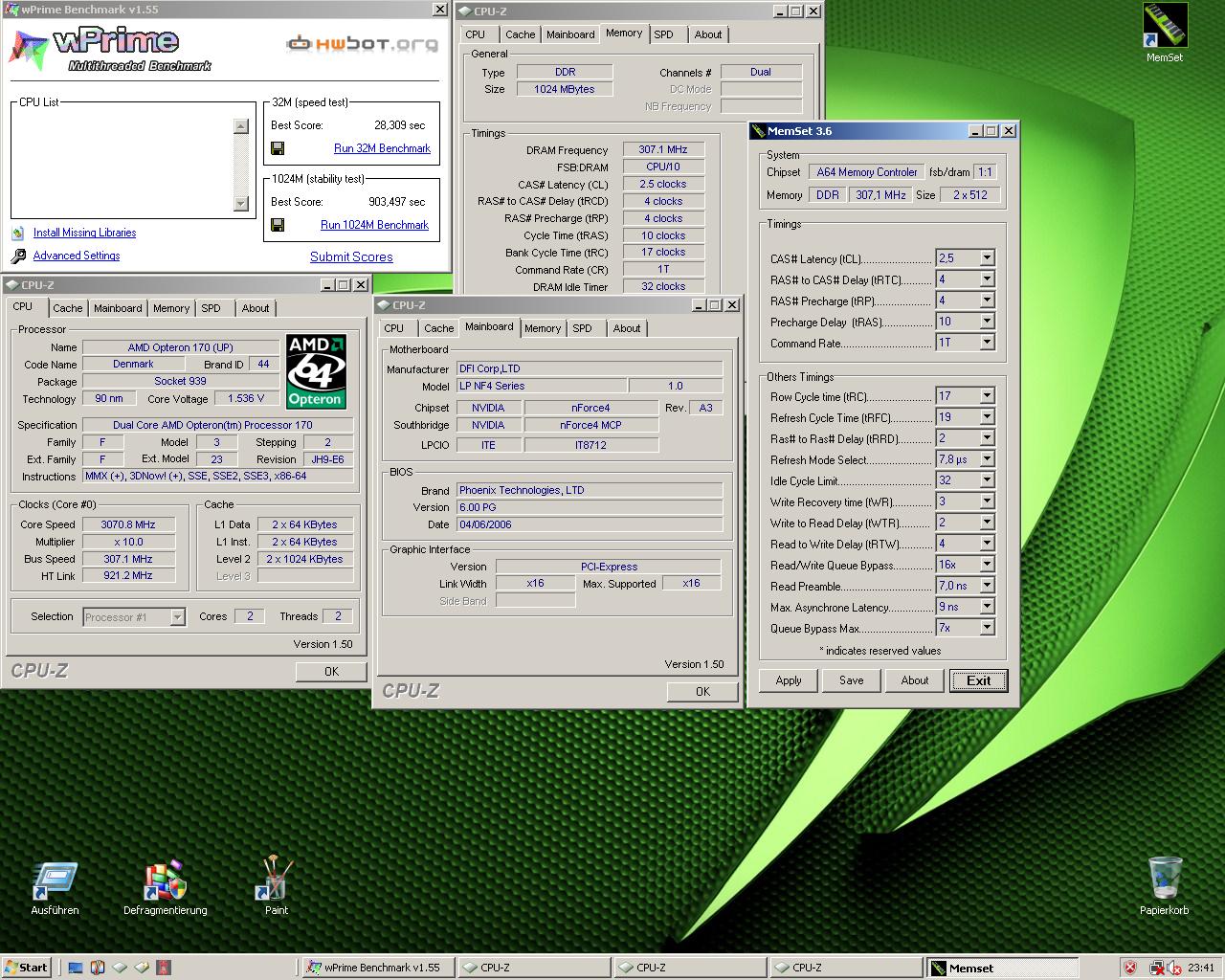
Task: Open Command Rate dropdown in MemSet
Action: pos(987,343)
